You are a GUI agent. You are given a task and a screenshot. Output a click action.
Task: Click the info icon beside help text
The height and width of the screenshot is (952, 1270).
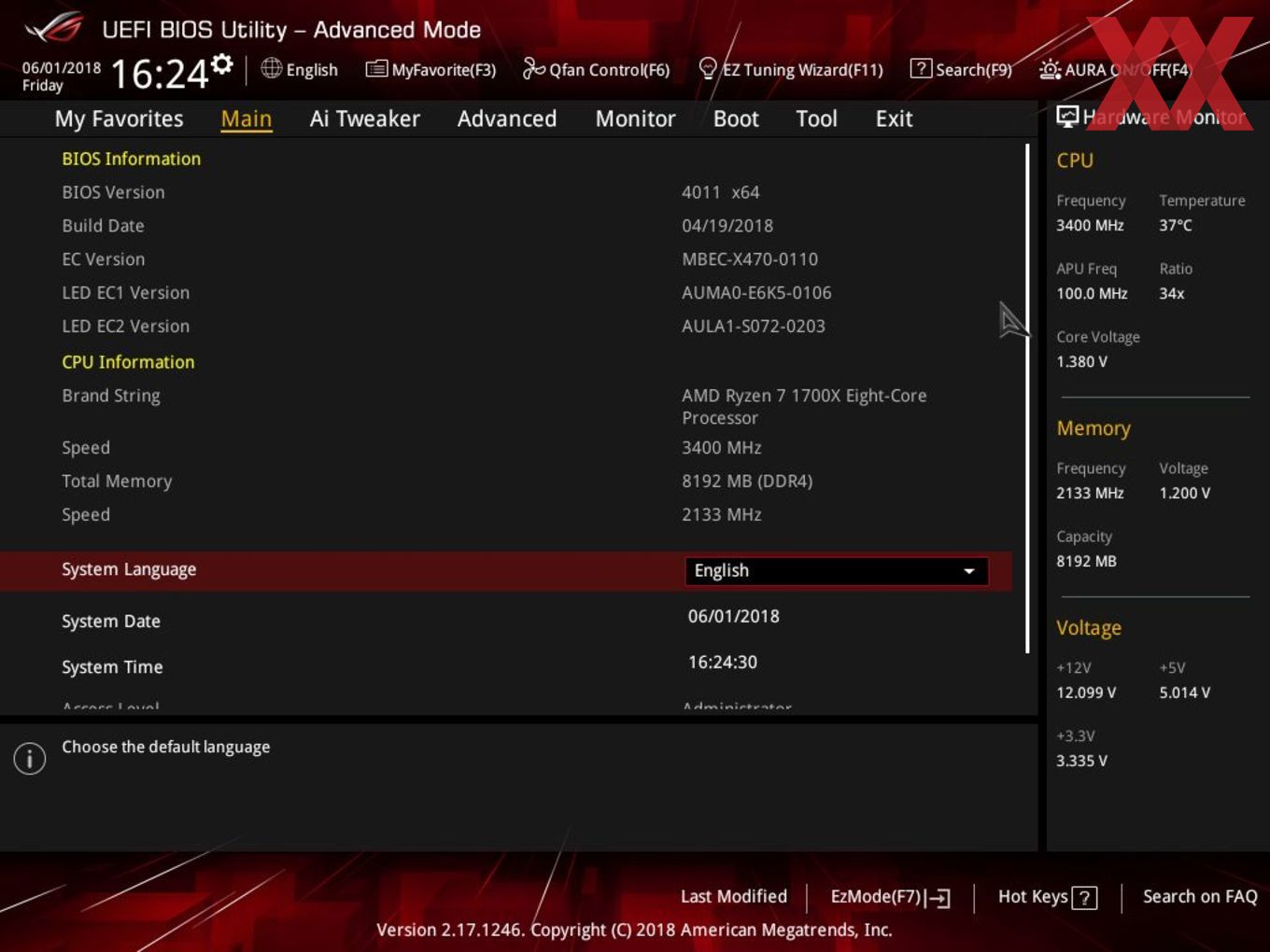30,758
